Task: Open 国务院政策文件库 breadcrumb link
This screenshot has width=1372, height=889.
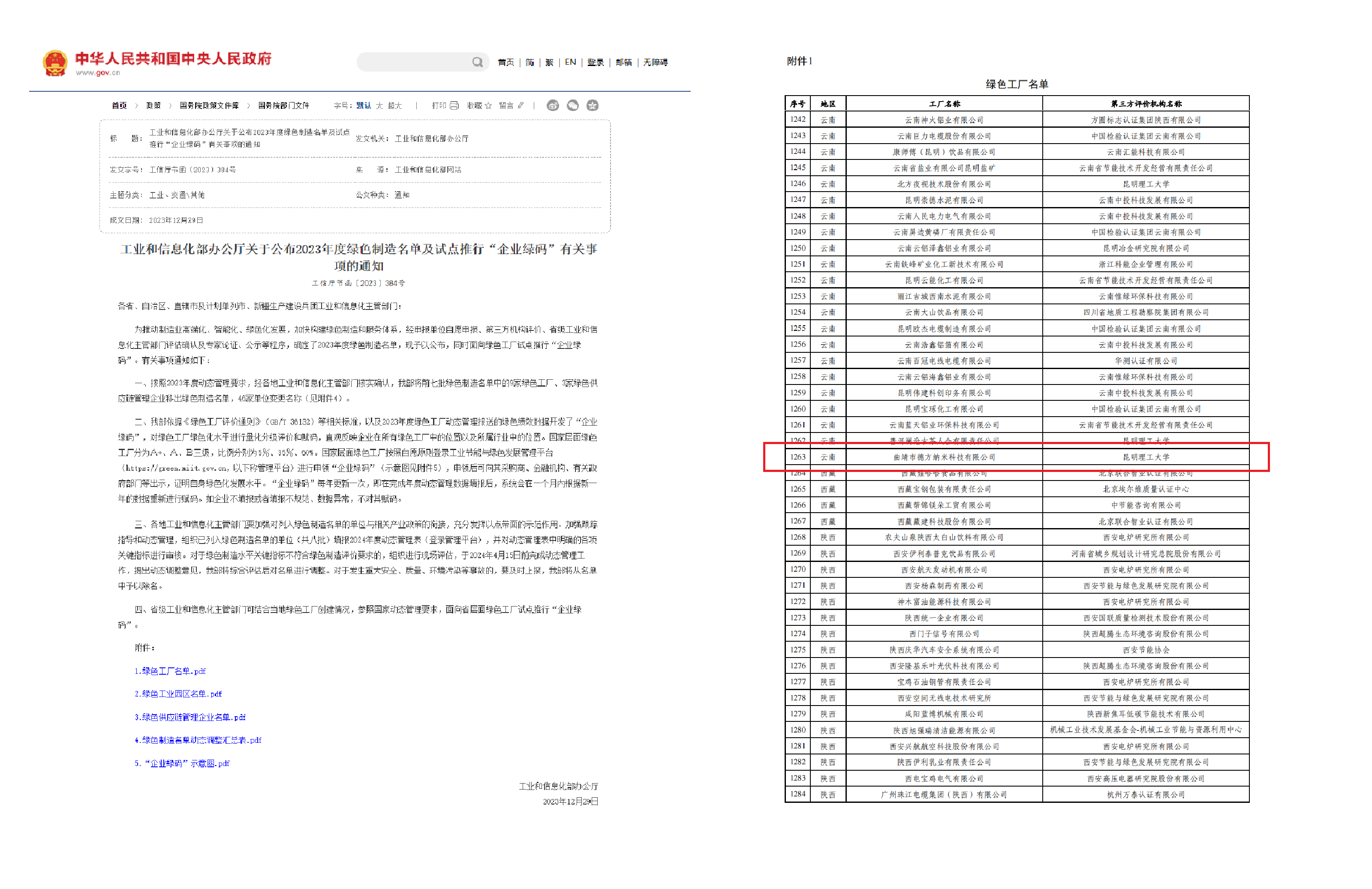Action: 209,105
